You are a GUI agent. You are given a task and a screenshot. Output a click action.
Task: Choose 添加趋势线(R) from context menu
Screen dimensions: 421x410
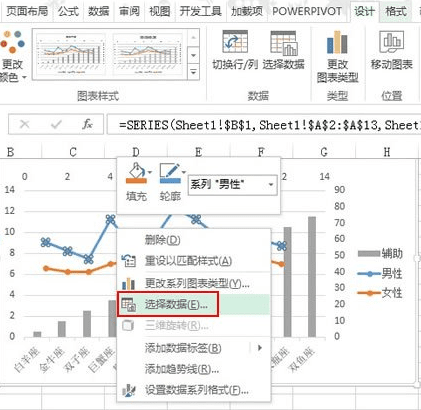(x=194, y=369)
